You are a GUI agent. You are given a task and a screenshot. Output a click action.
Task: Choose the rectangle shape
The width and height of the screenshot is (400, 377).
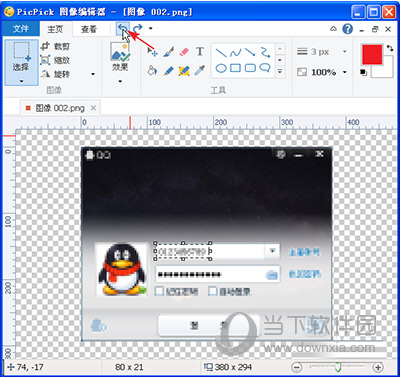(235, 68)
